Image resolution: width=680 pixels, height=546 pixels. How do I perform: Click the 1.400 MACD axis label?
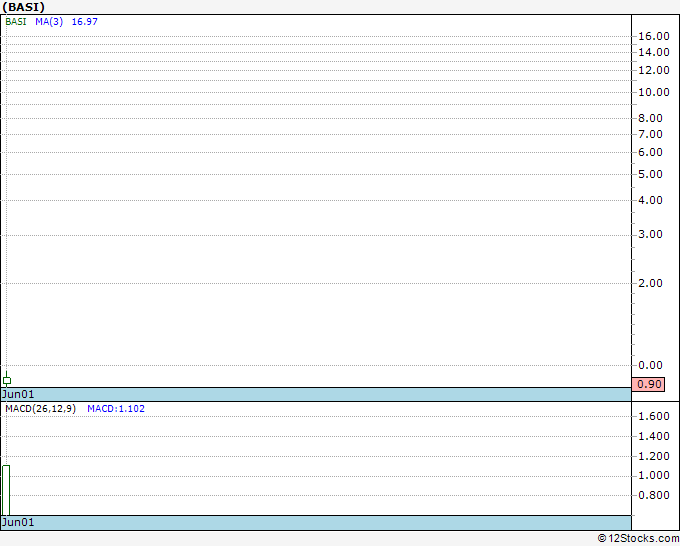(654, 436)
